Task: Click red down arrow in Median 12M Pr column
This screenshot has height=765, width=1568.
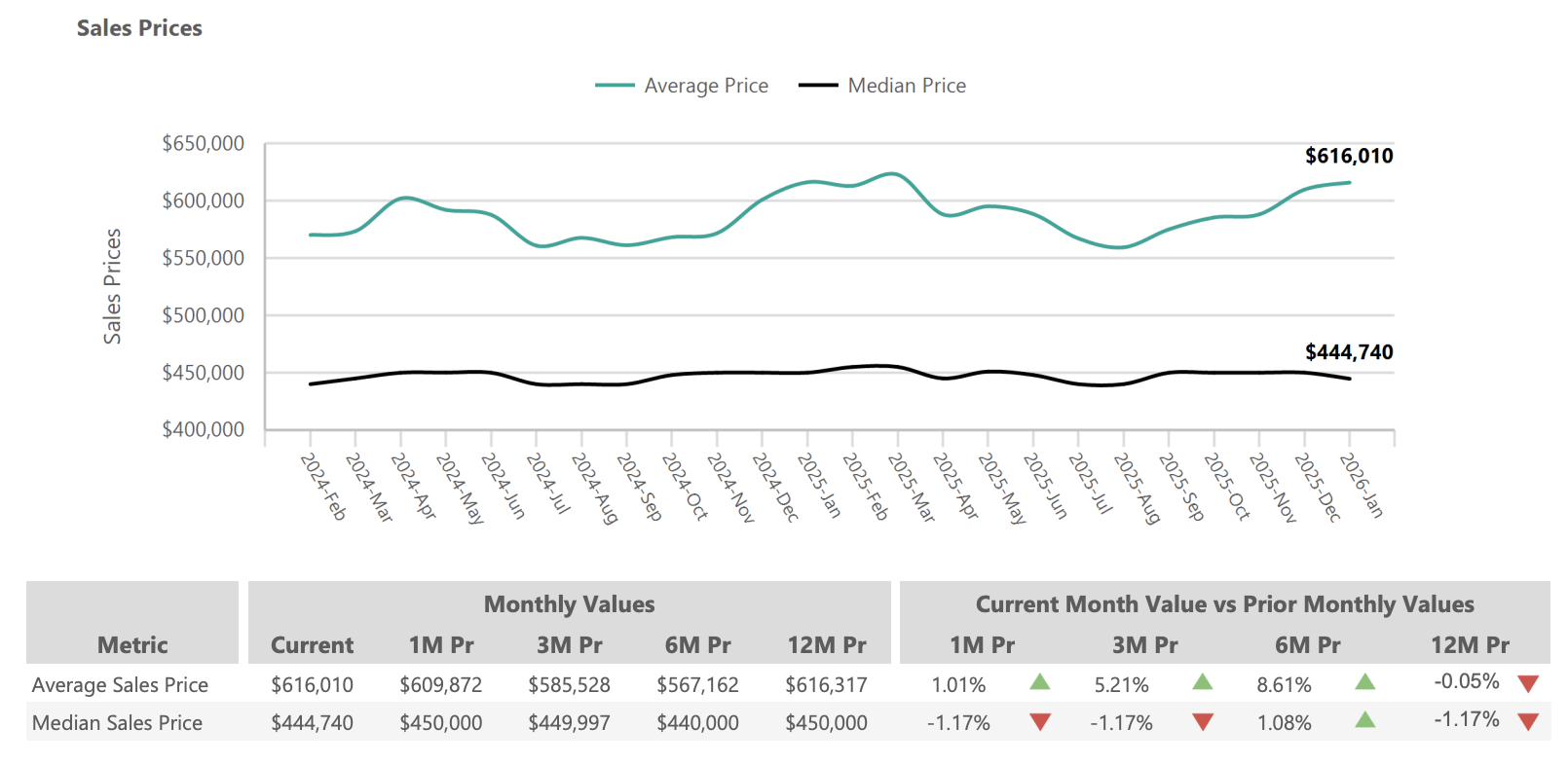Action: tap(1527, 722)
